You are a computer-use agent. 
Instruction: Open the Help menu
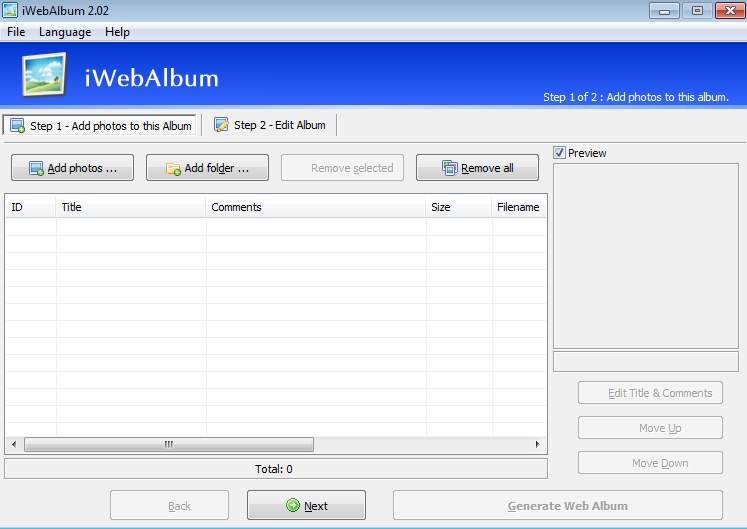117,32
